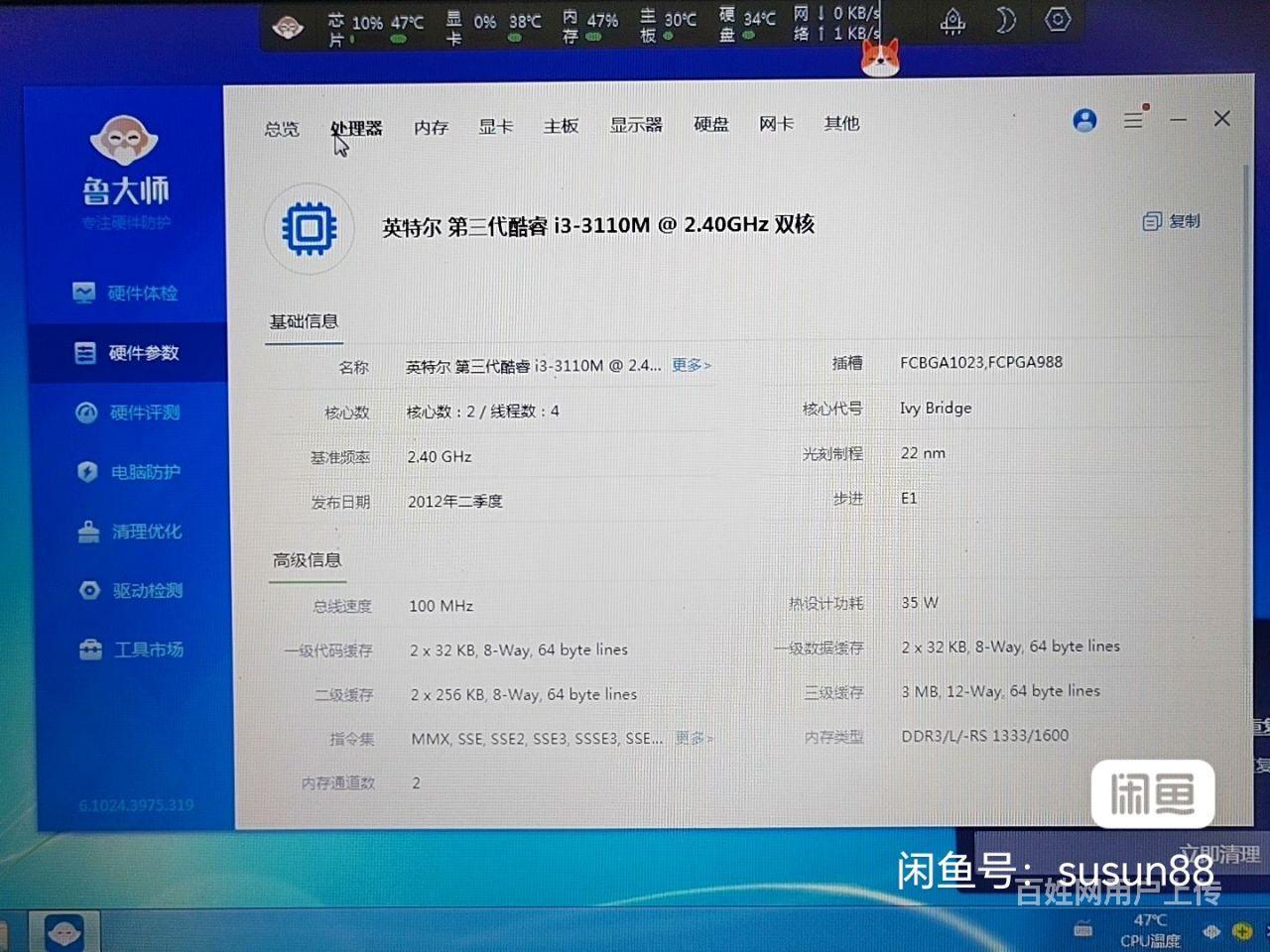Expand 更多 beside instruction set list
The height and width of the screenshot is (952, 1270).
click(x=694, y=738)
